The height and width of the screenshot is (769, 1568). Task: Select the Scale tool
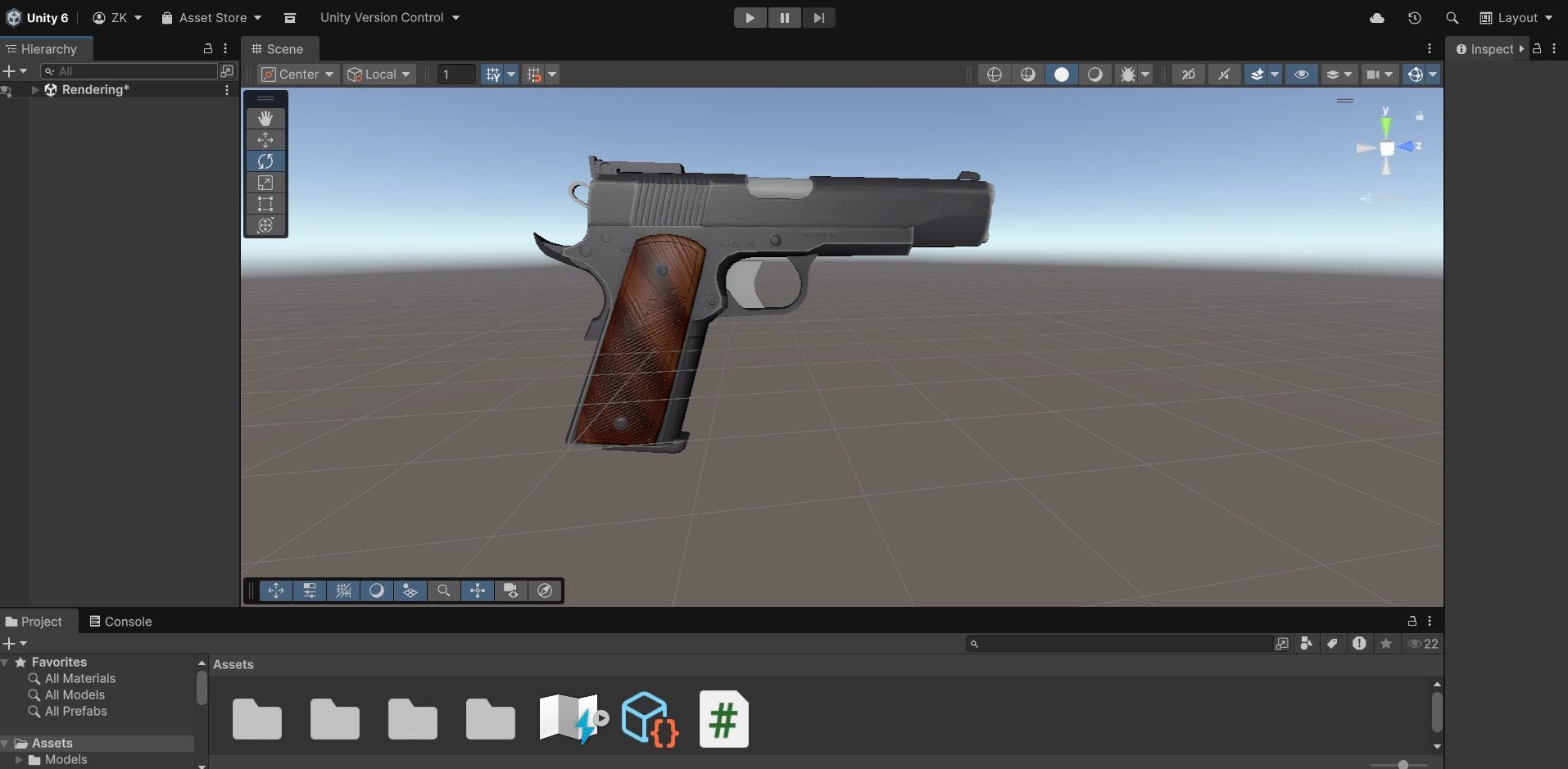pyautogui.click(x=265, y=183)
